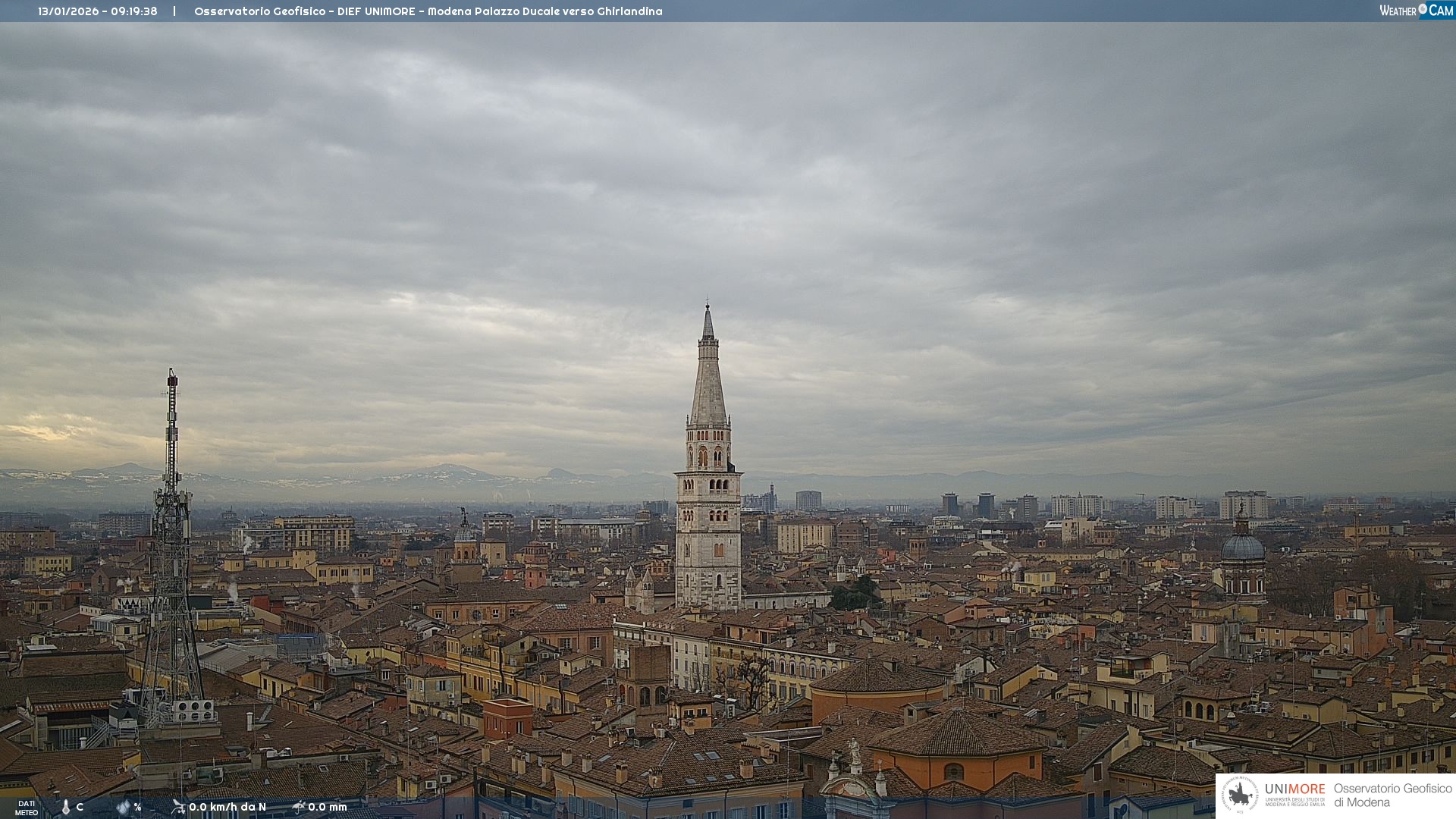Select the 0.0 mm rainfall reading
The height and width of the screenshot is (819, 1456).
pyautogui.click(x=328, y=807)
